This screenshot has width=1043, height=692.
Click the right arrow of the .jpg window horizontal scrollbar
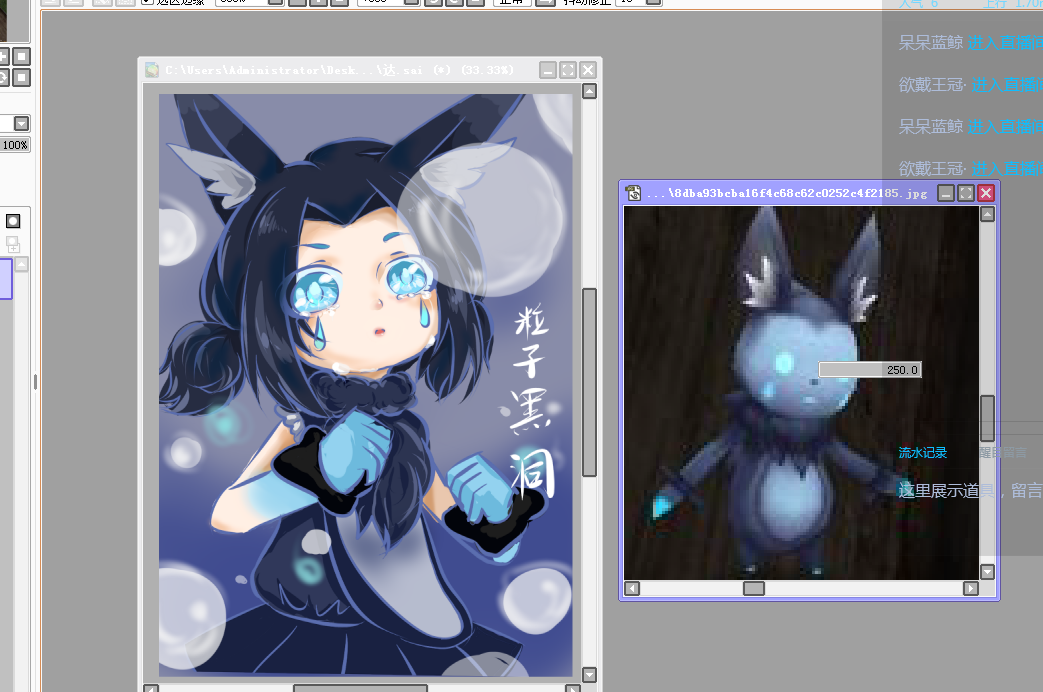971,588
